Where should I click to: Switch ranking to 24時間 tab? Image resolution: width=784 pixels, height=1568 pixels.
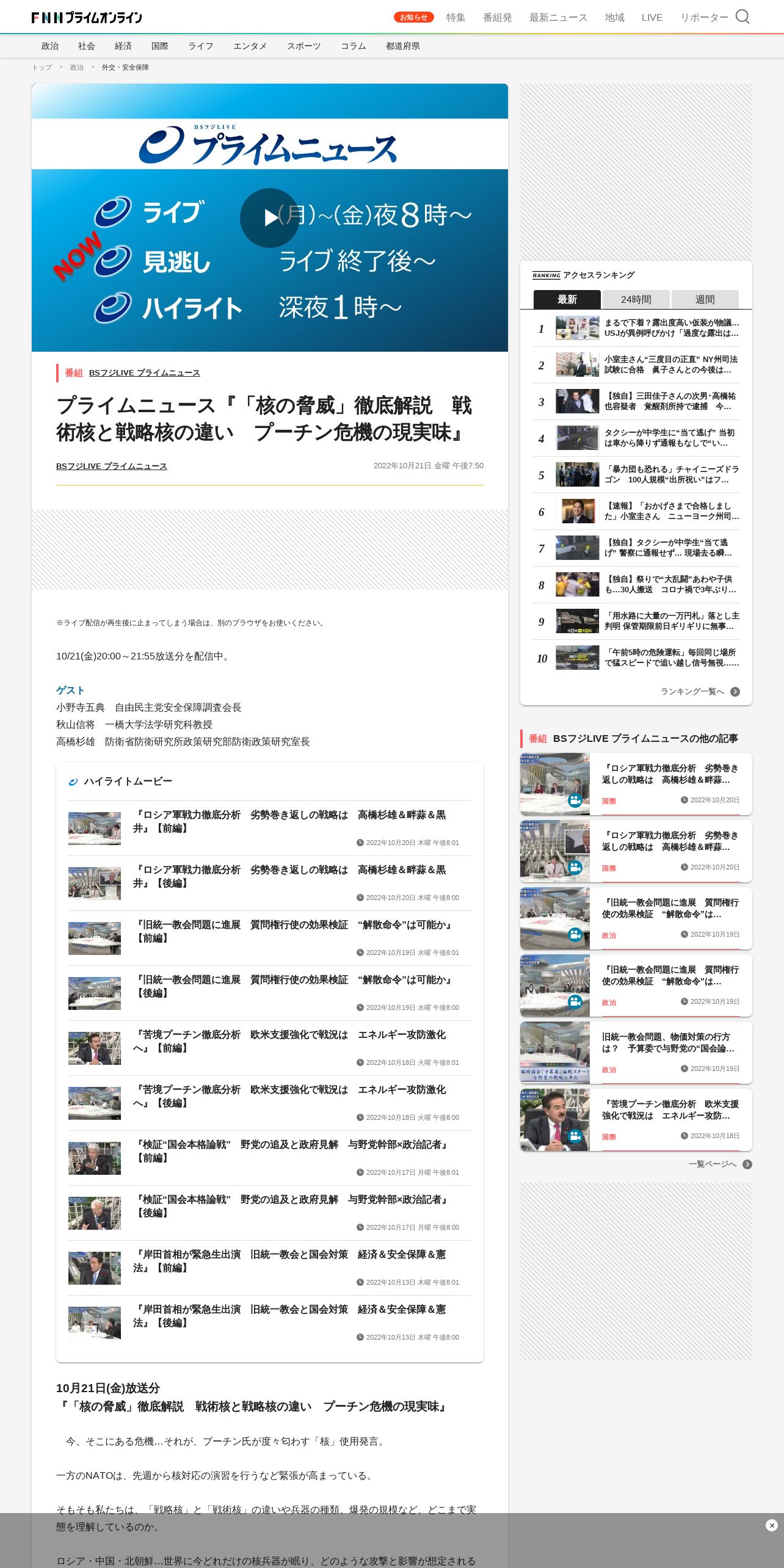tap(636, 300)
